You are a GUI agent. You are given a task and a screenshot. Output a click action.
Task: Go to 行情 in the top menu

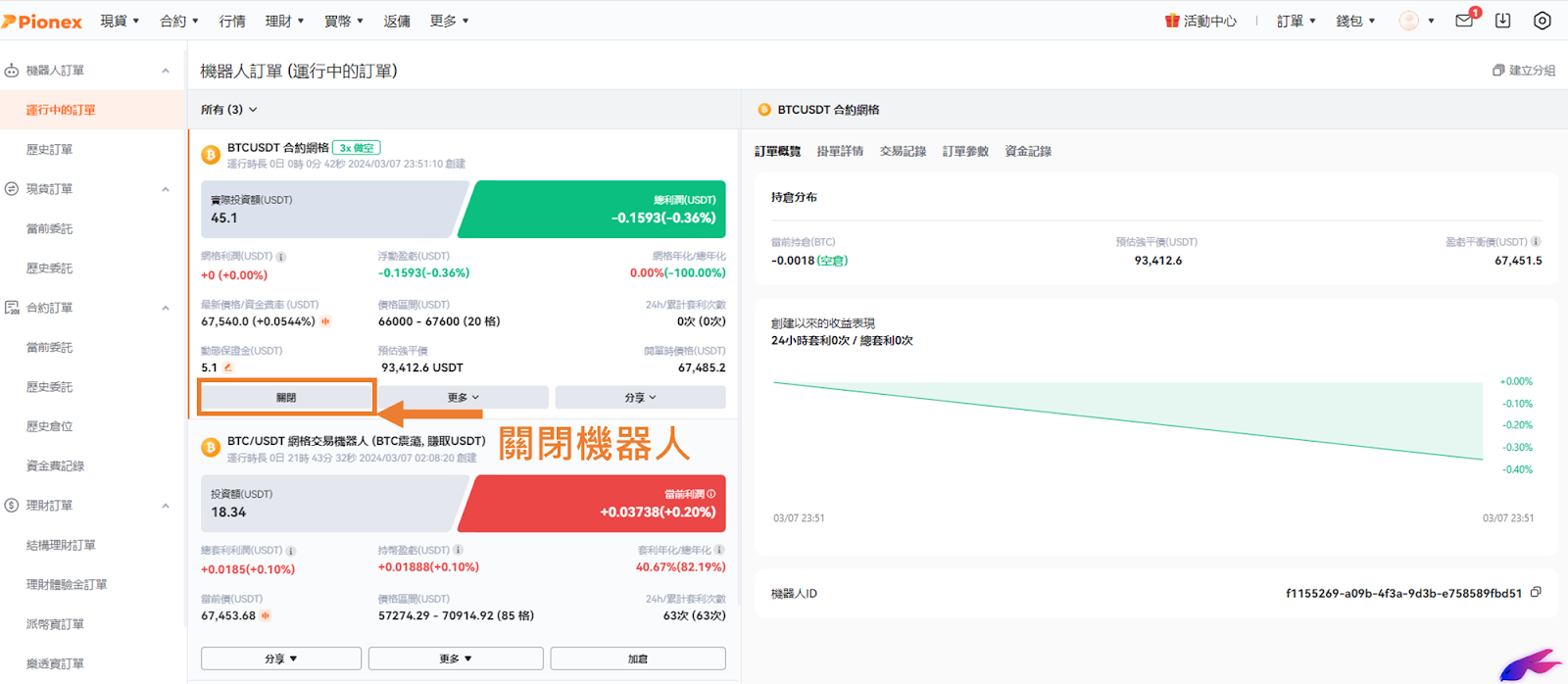click(x=232, y=21)
